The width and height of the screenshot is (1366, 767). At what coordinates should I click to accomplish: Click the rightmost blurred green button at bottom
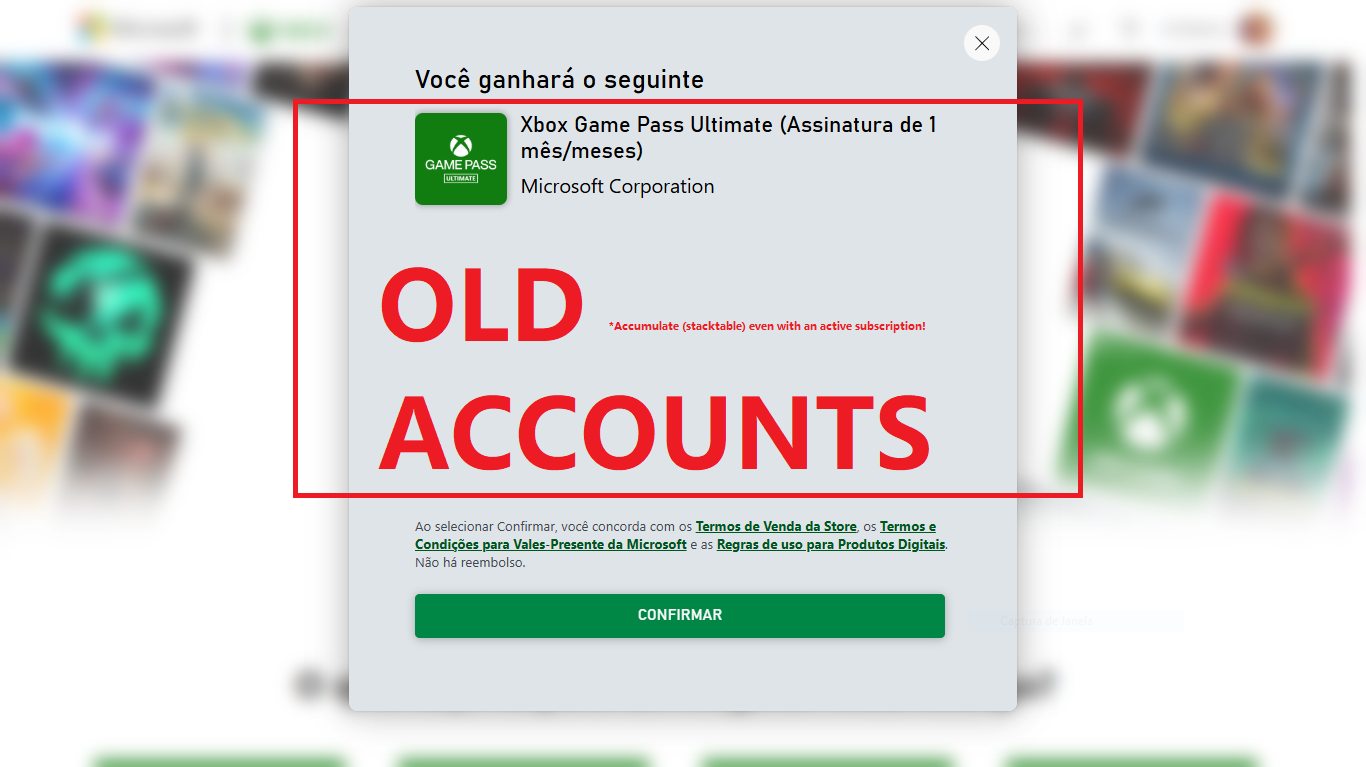pyautogui.click(x=1130, y=759)
